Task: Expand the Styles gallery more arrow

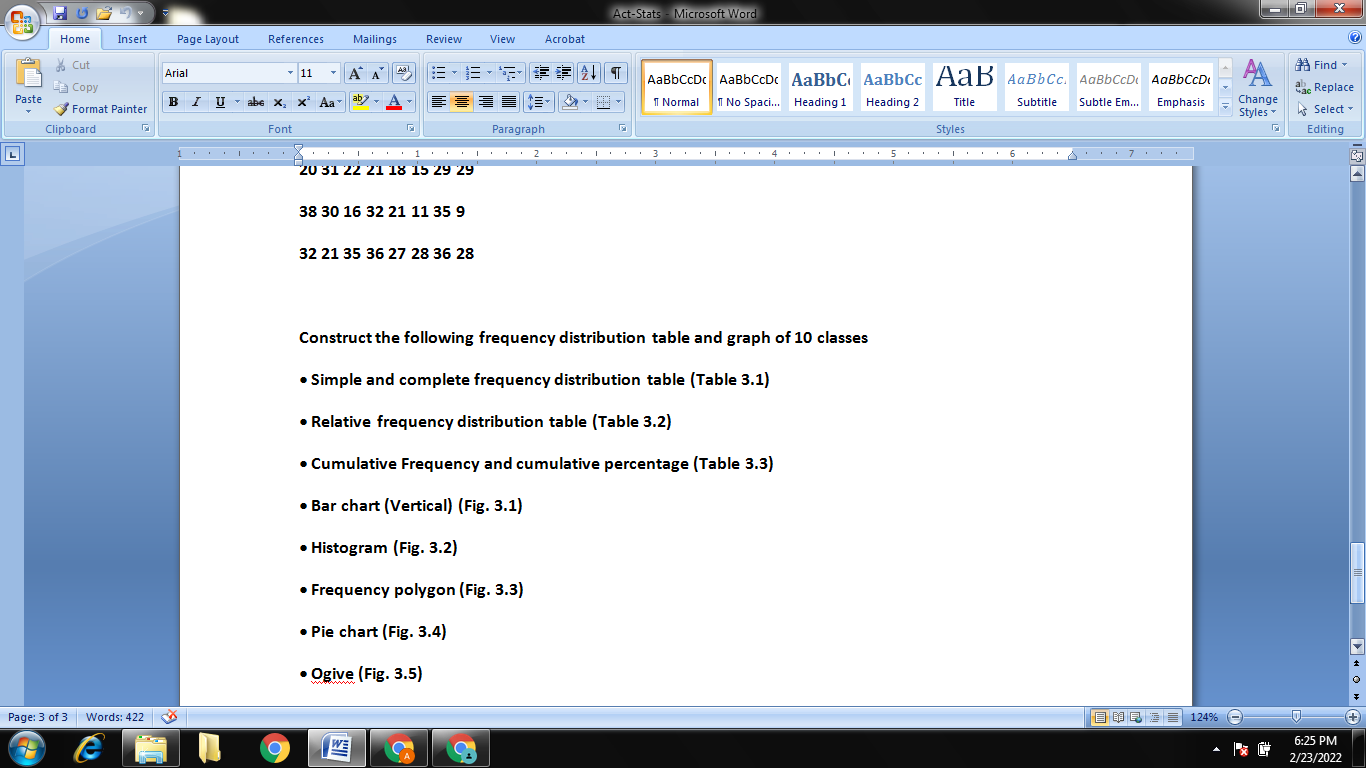Action: (1226, 106)
